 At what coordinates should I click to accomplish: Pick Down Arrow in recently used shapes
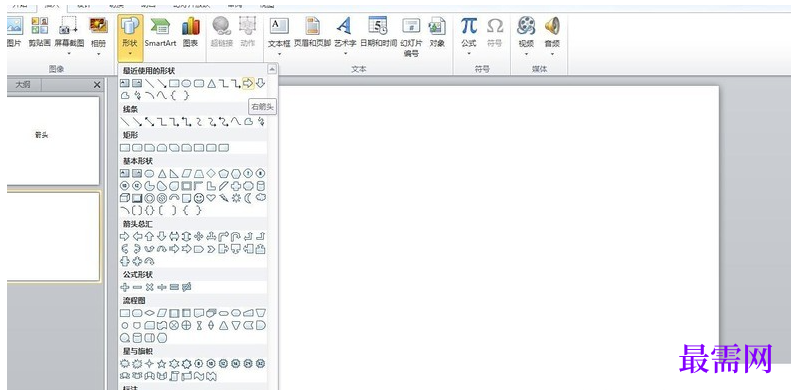tap(260, 83)
